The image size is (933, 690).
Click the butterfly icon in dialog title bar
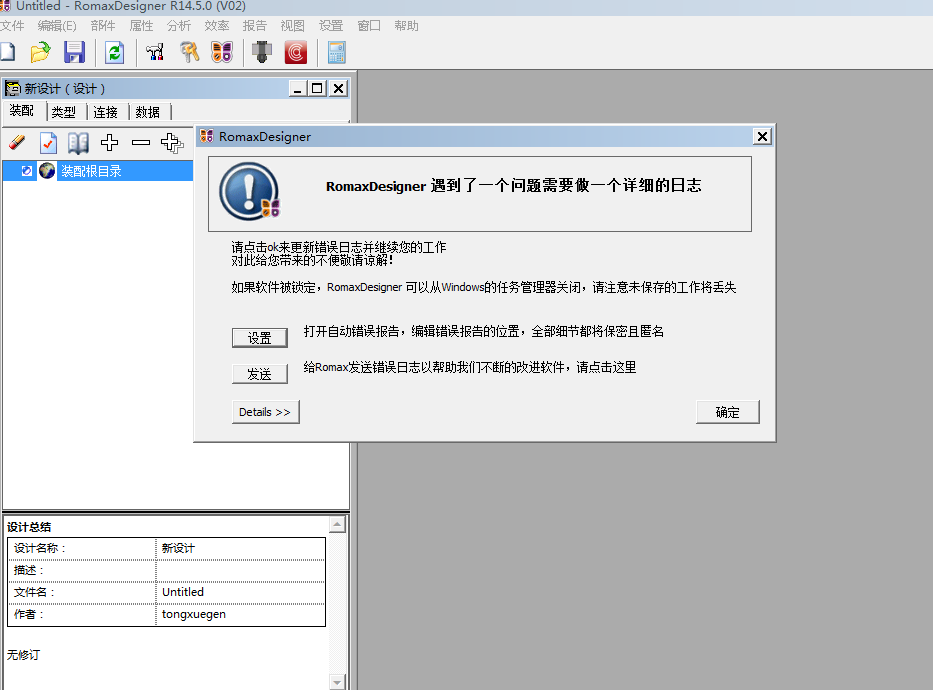pos(206,136)
